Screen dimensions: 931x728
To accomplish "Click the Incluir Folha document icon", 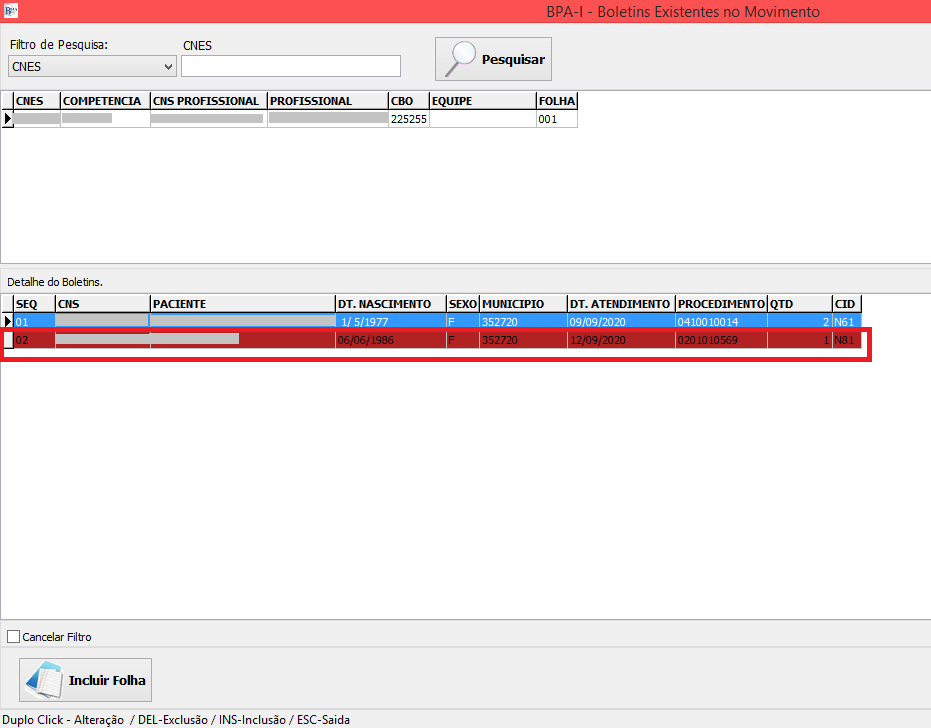I will [x=43, y=680].
